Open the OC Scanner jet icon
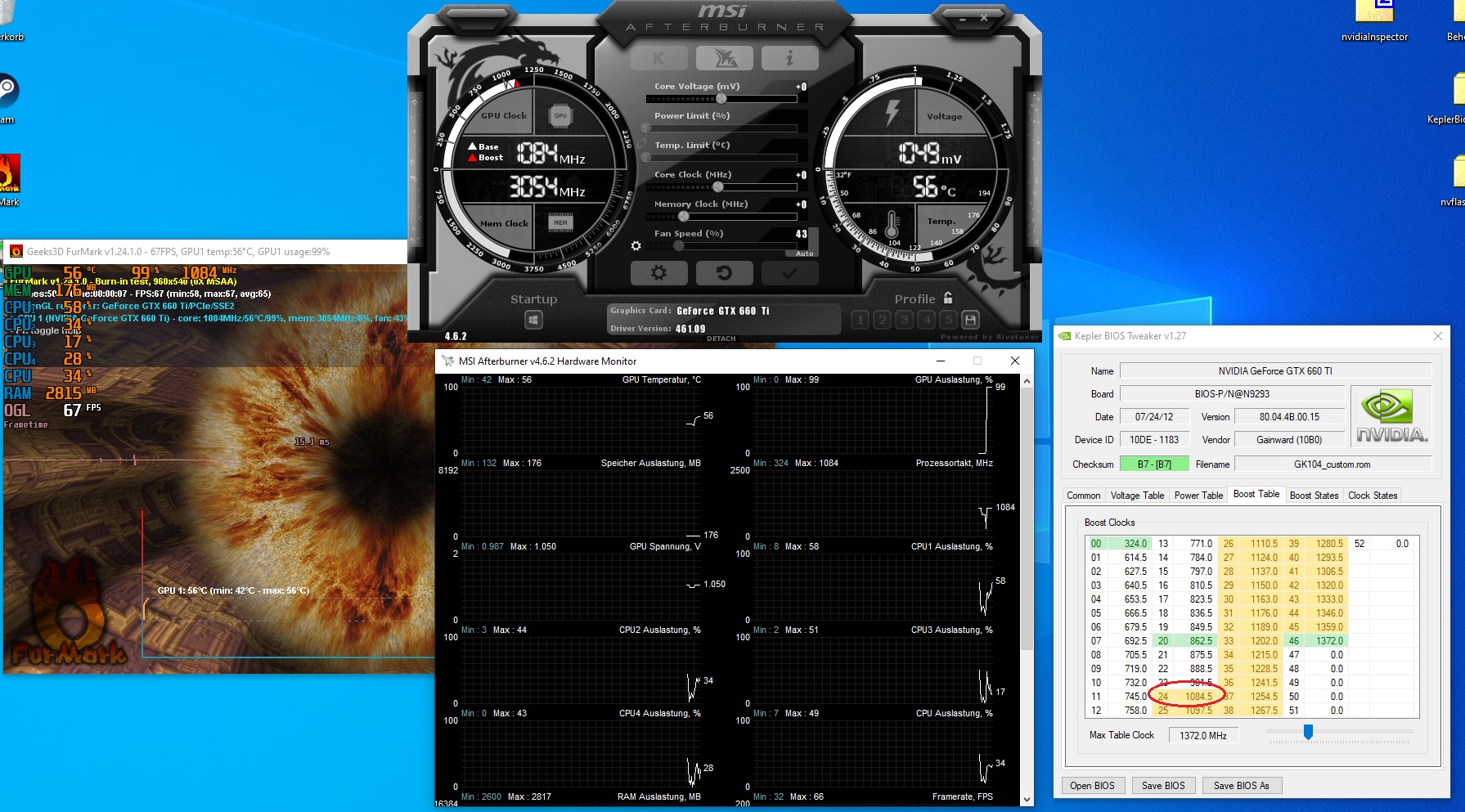Viewport: 1465px width, 812px height. 724,58
